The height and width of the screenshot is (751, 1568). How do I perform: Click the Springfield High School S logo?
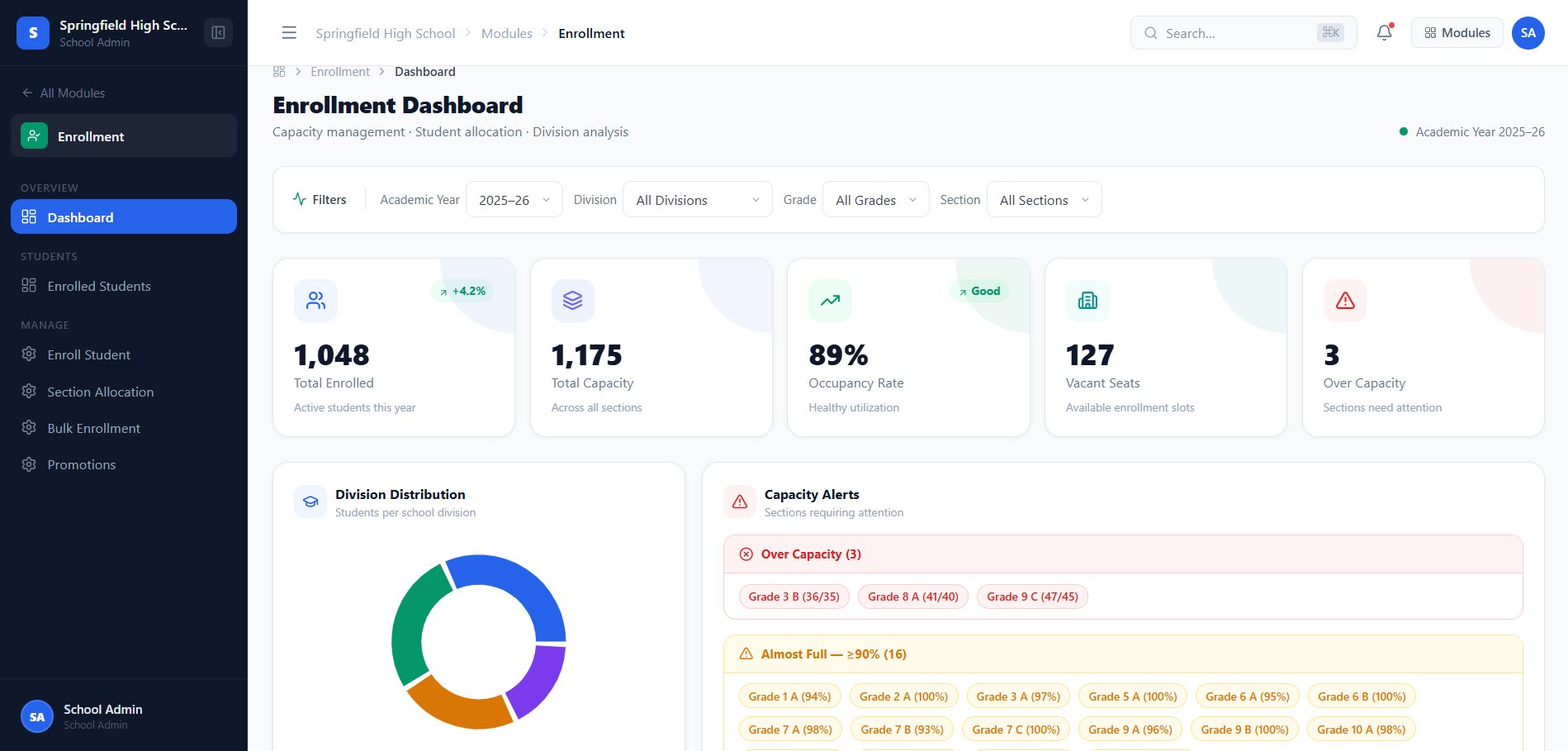[x=33, y=33]
